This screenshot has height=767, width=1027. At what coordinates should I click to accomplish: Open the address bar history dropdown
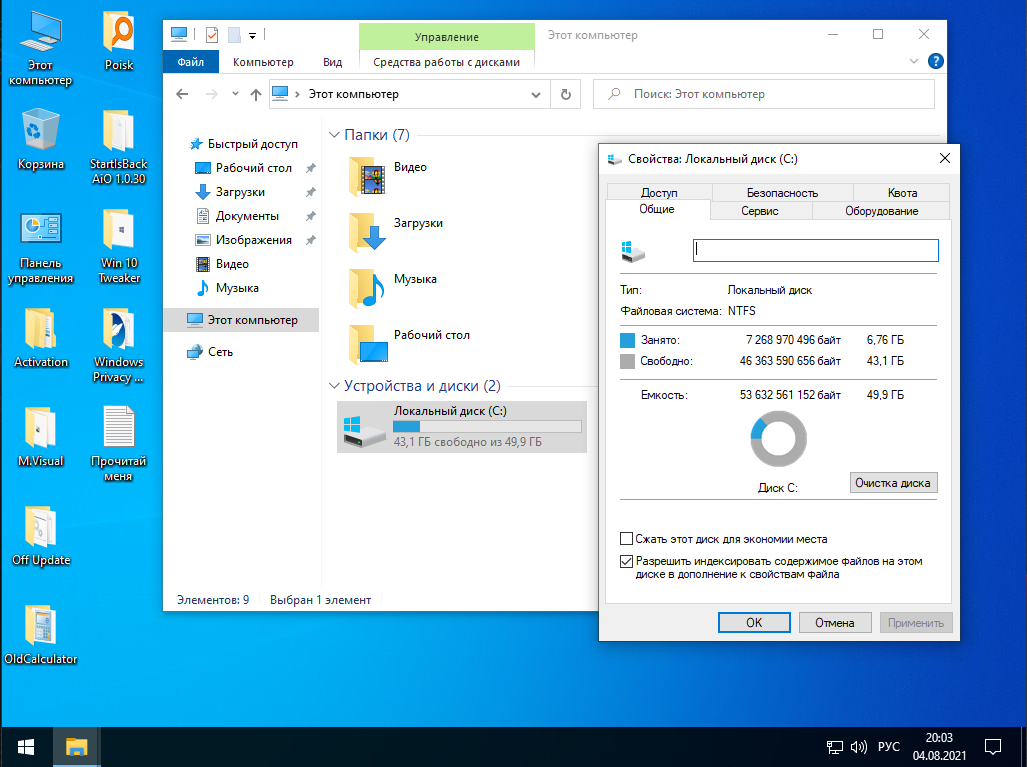point(536,94)
